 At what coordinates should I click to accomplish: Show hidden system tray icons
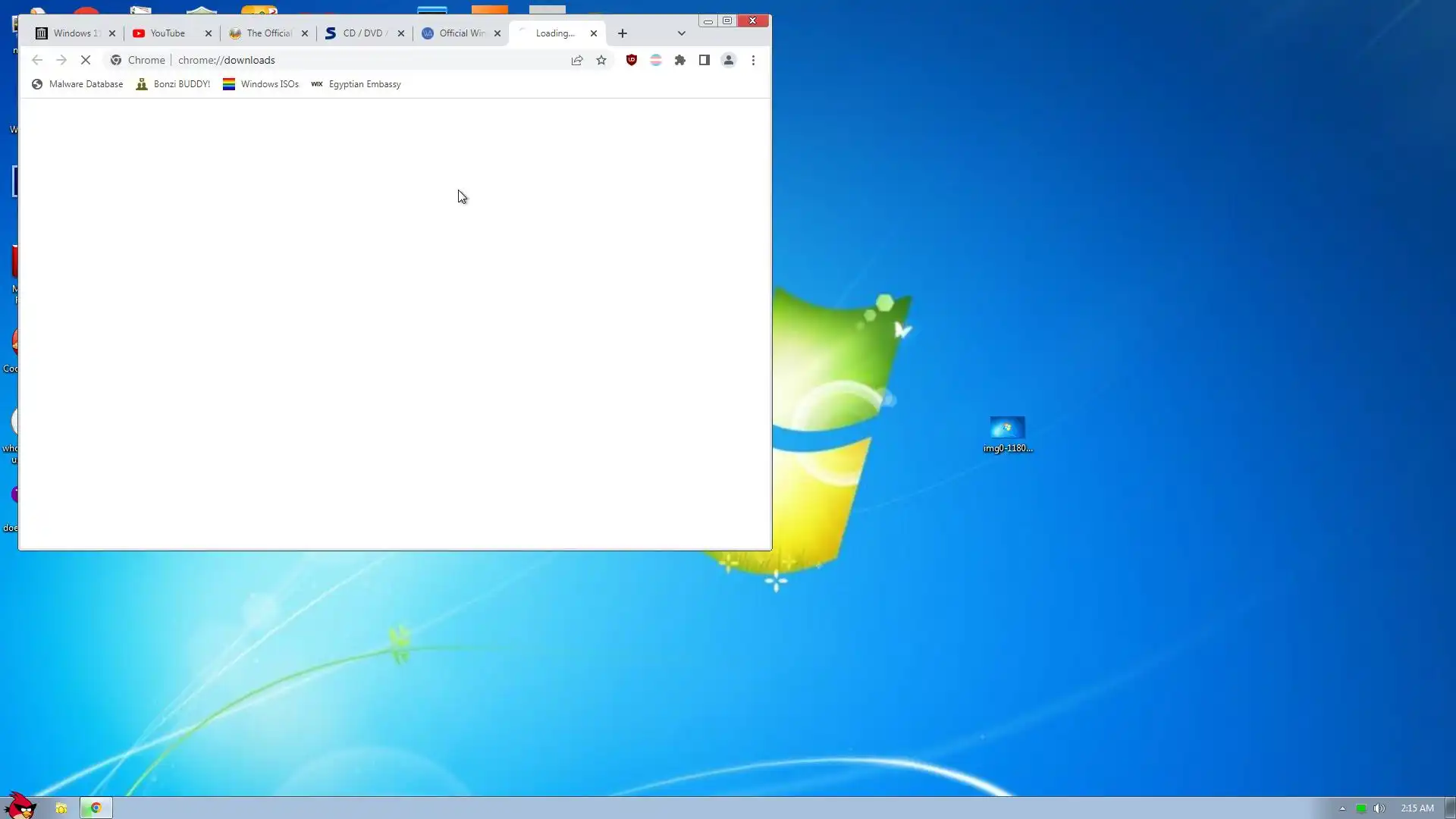[1342, 808]
